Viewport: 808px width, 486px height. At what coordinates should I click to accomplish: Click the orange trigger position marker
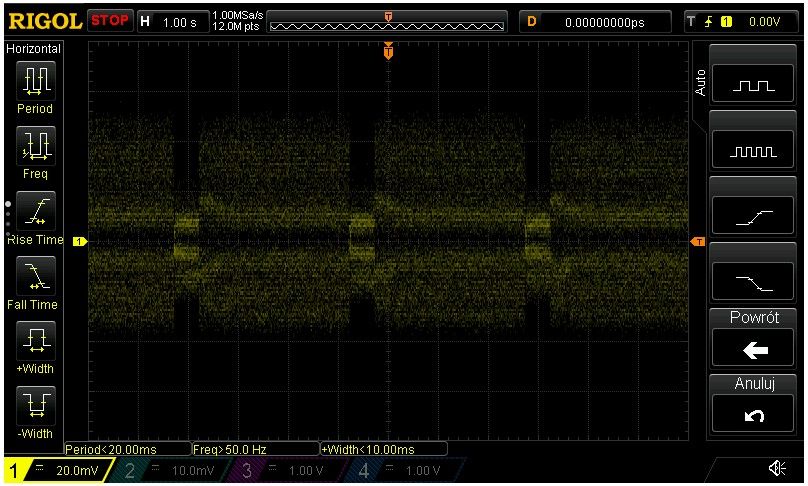pos(389,52)
